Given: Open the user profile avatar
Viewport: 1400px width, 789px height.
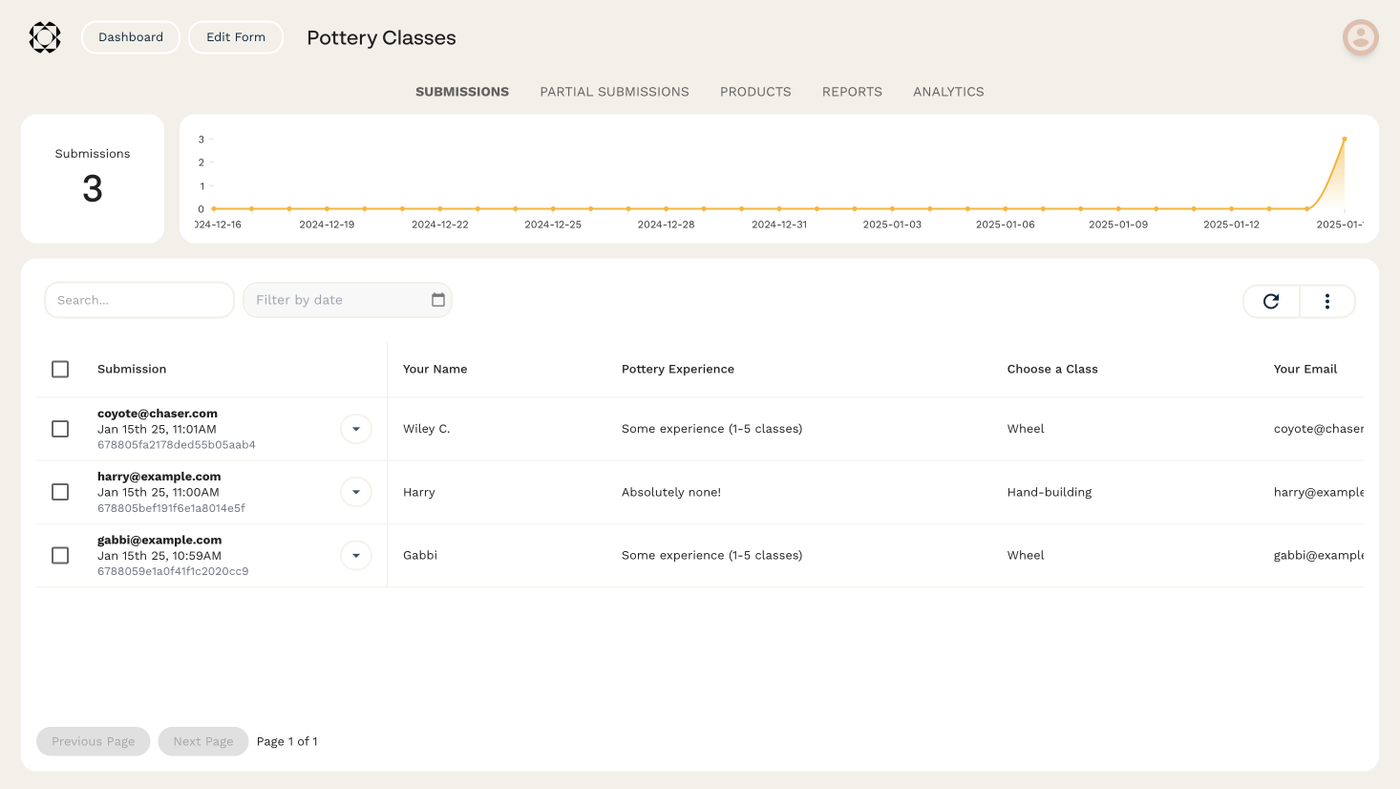Looking at the screenshot, I should coord(1360,38).
